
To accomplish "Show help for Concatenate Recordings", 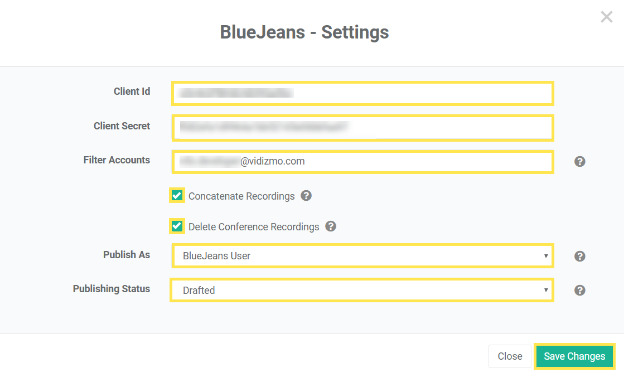I will [x=306, y=196].
